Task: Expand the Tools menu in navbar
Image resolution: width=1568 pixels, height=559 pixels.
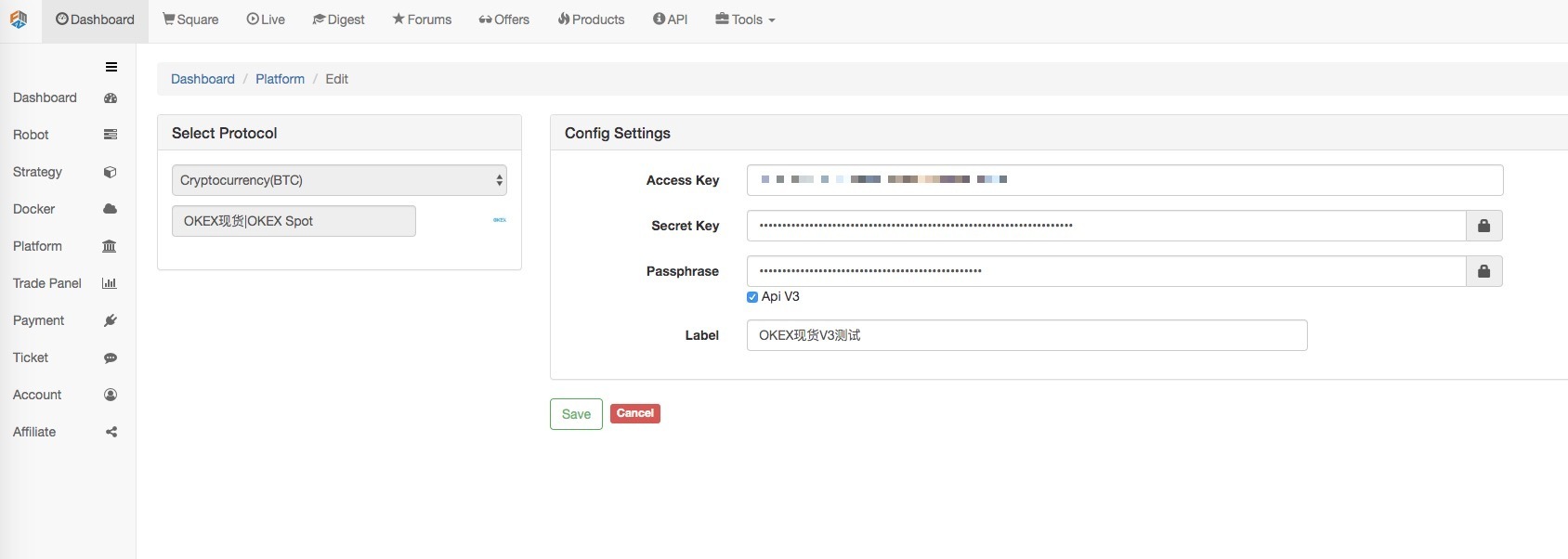Action: pyautogui.click(x=745, y=19)
